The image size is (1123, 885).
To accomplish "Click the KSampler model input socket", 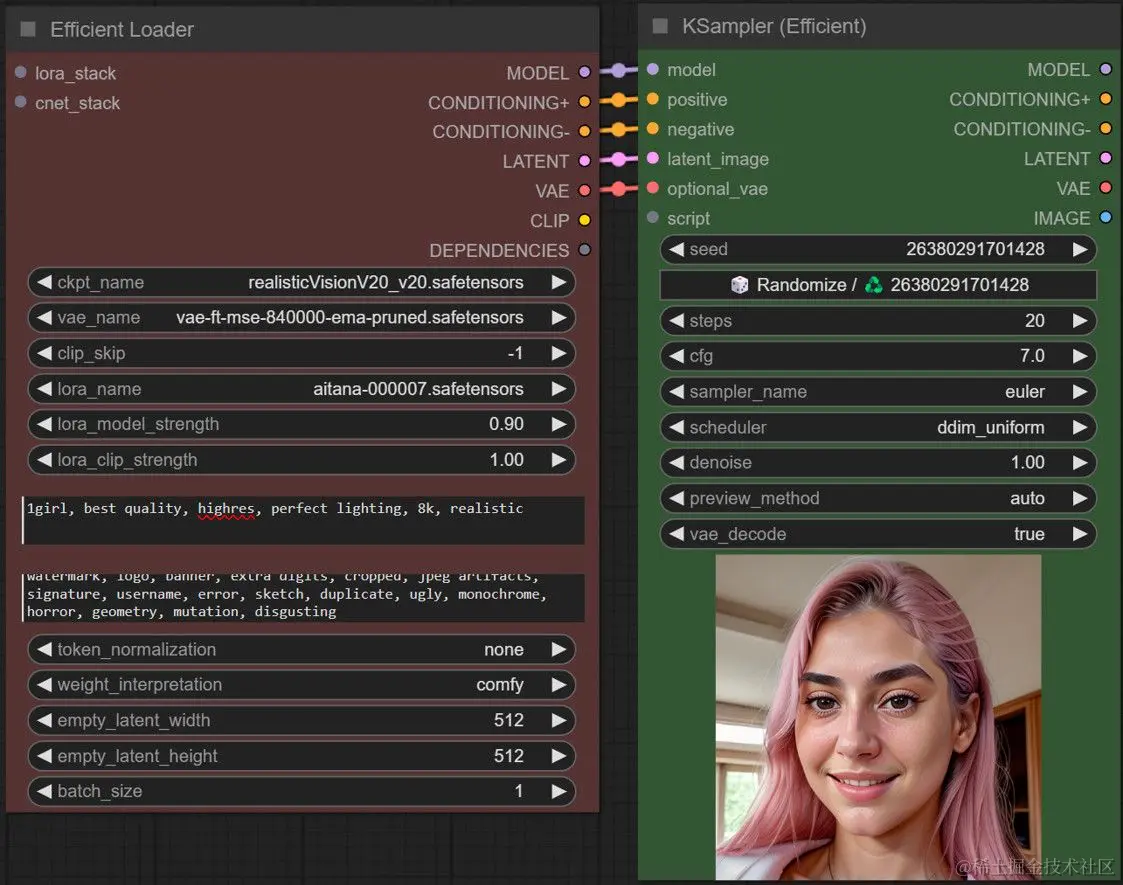I will [652, 69].
